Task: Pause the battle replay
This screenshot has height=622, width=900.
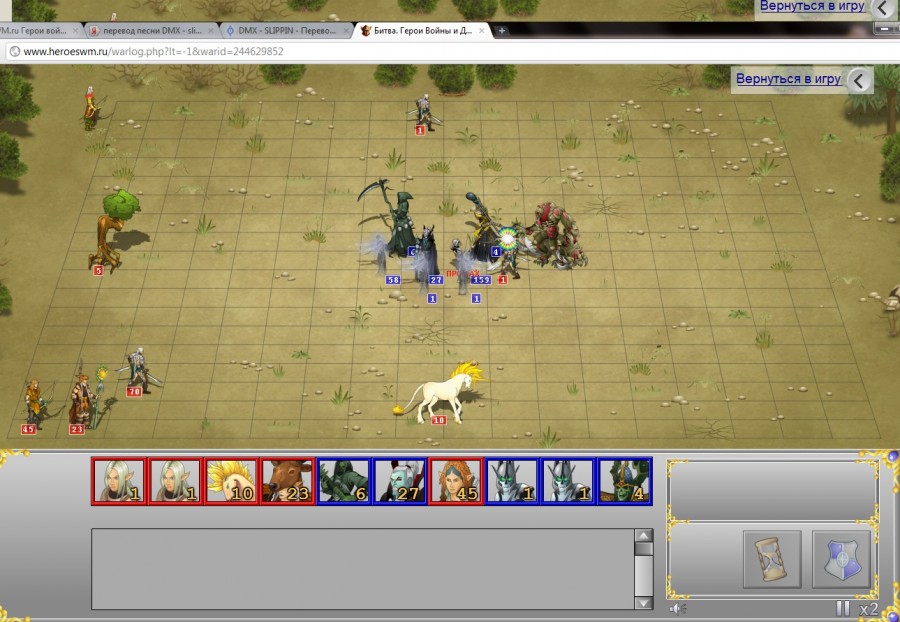Action: 843,609
